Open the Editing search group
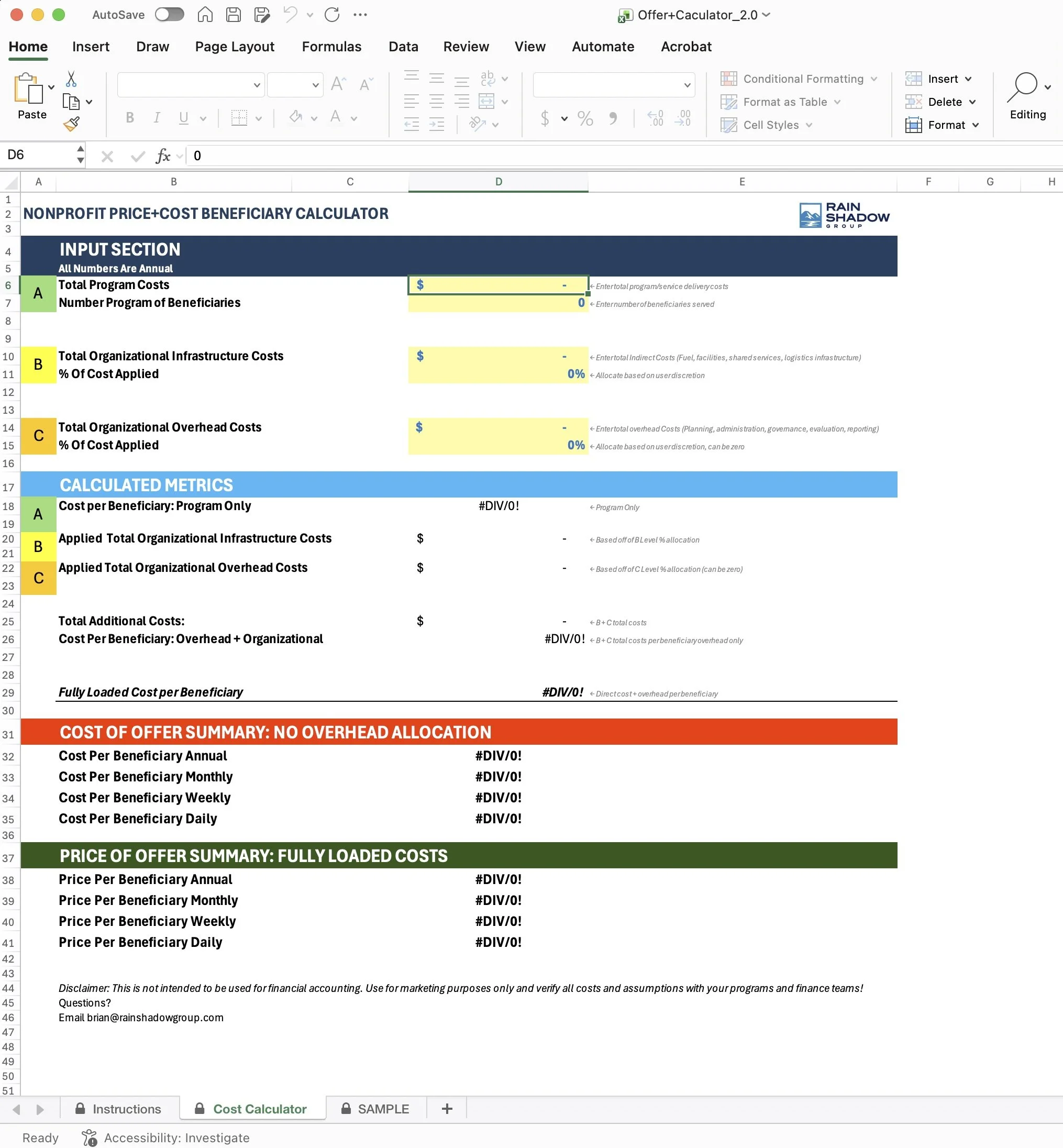 pyautogui.click(x=1028, y=96)
